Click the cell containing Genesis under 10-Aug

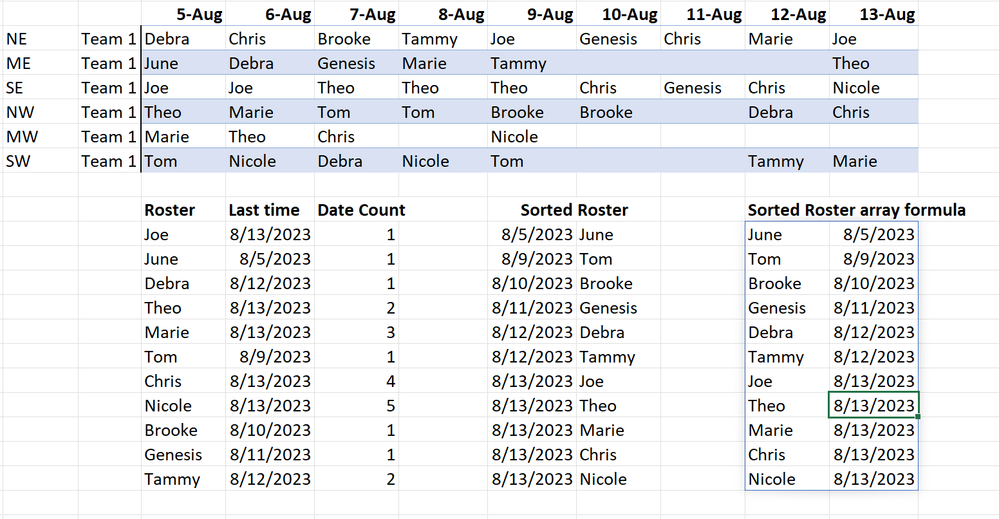click(x=618, y=39)
